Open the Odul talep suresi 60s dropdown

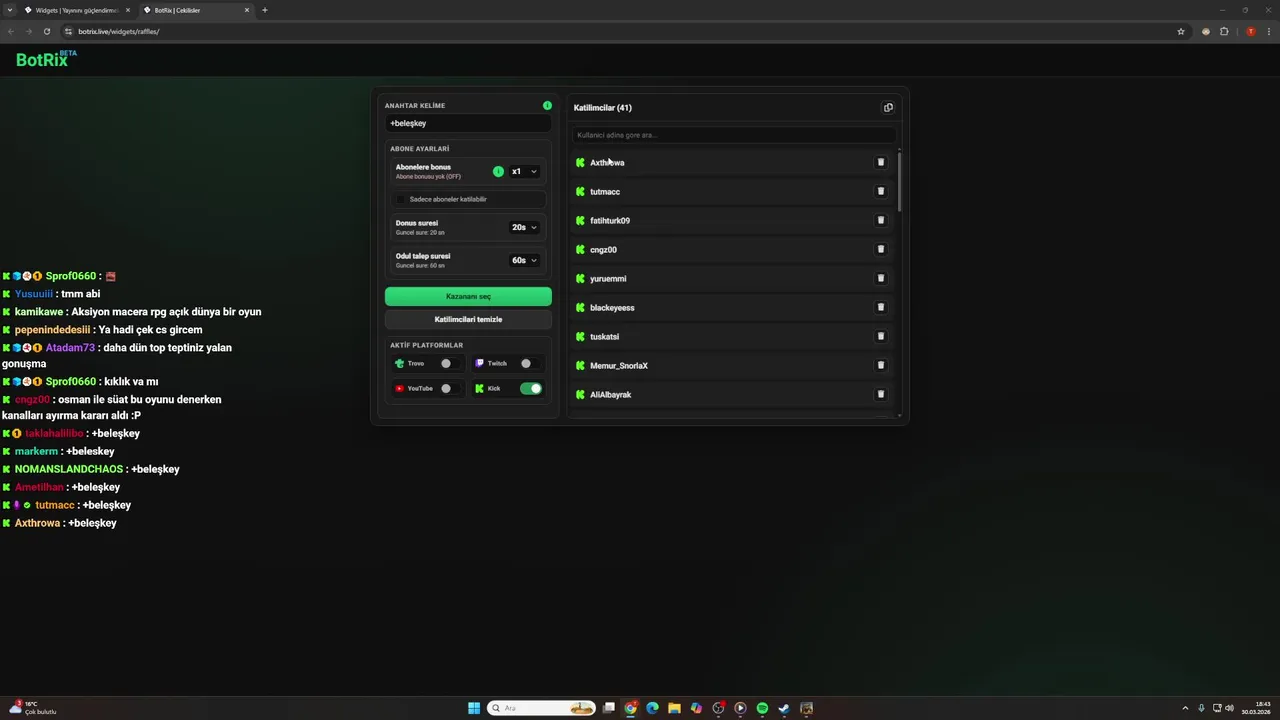click(525, 260)
